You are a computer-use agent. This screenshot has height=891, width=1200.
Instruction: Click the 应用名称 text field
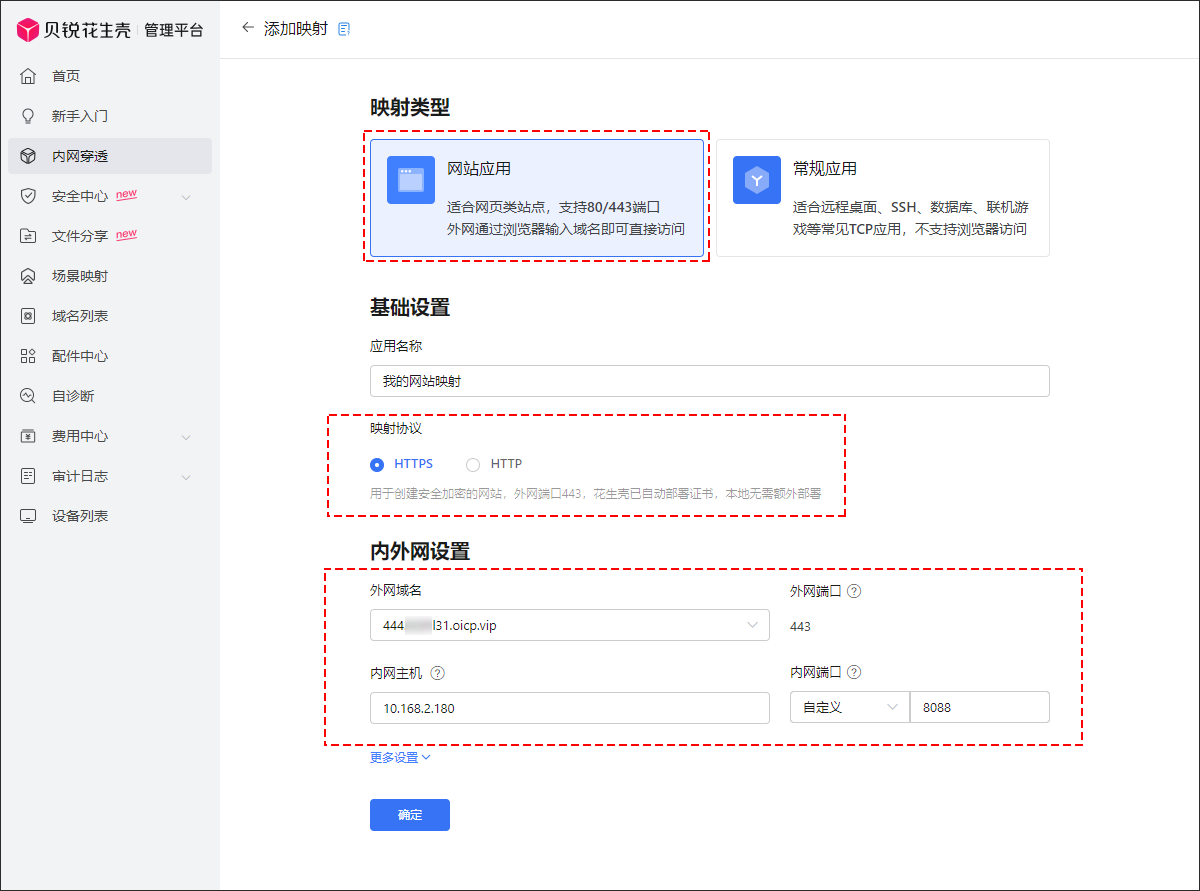(x=709, y=381)
